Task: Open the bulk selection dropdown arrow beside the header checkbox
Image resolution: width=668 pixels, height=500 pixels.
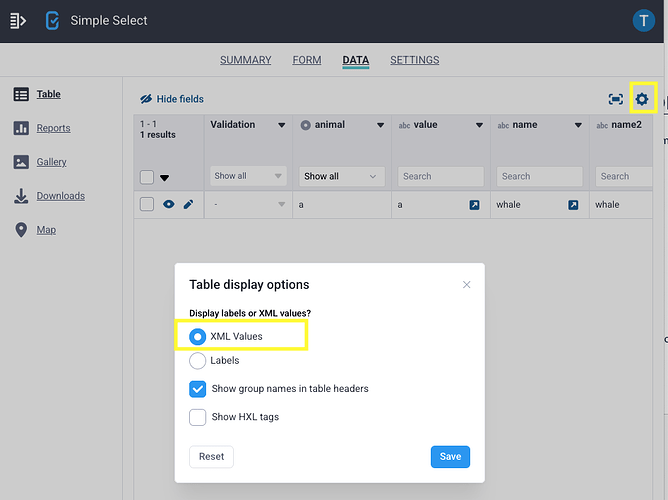Action: (x=164, y=178)
